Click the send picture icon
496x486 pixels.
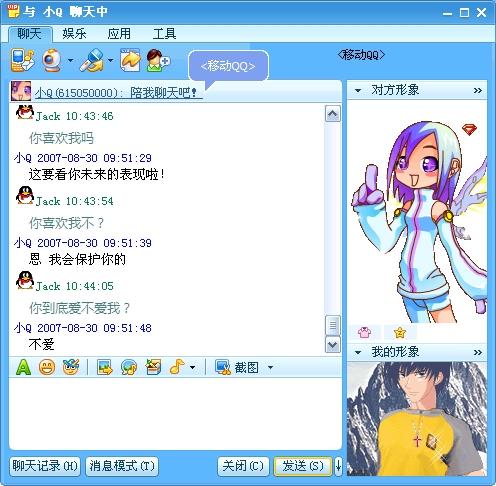tap(105, 367)
